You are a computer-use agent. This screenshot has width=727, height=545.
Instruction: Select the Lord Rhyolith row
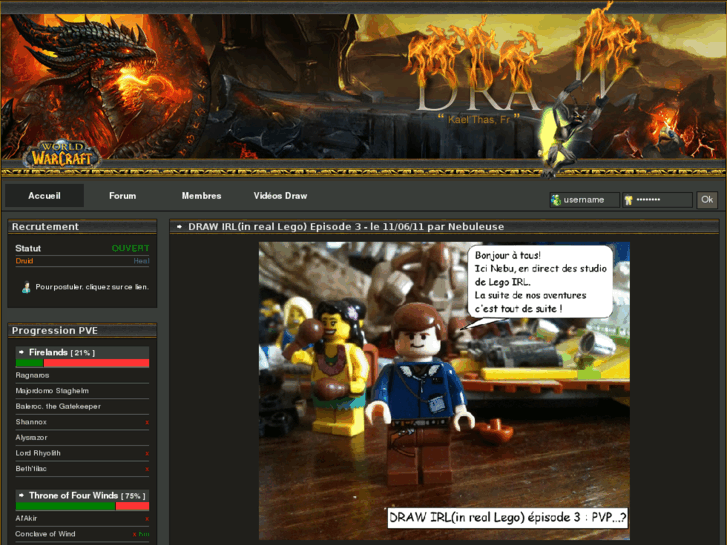(83, 453)
